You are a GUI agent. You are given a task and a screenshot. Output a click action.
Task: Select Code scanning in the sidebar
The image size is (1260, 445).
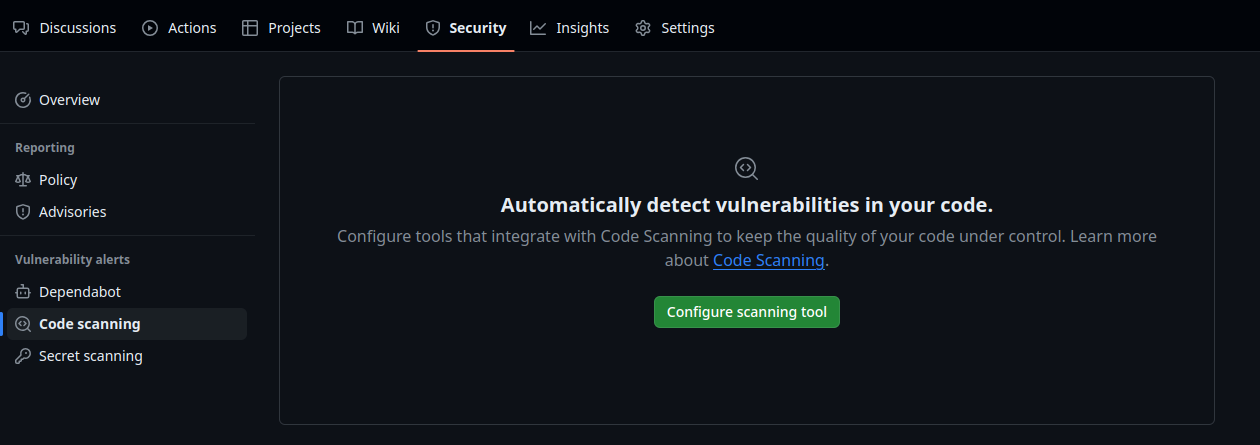127,324
